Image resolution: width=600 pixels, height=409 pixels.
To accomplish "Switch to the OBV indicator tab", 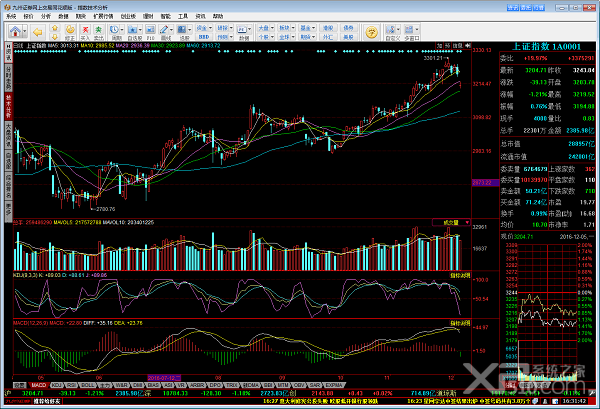I will (x=299, y=385).
